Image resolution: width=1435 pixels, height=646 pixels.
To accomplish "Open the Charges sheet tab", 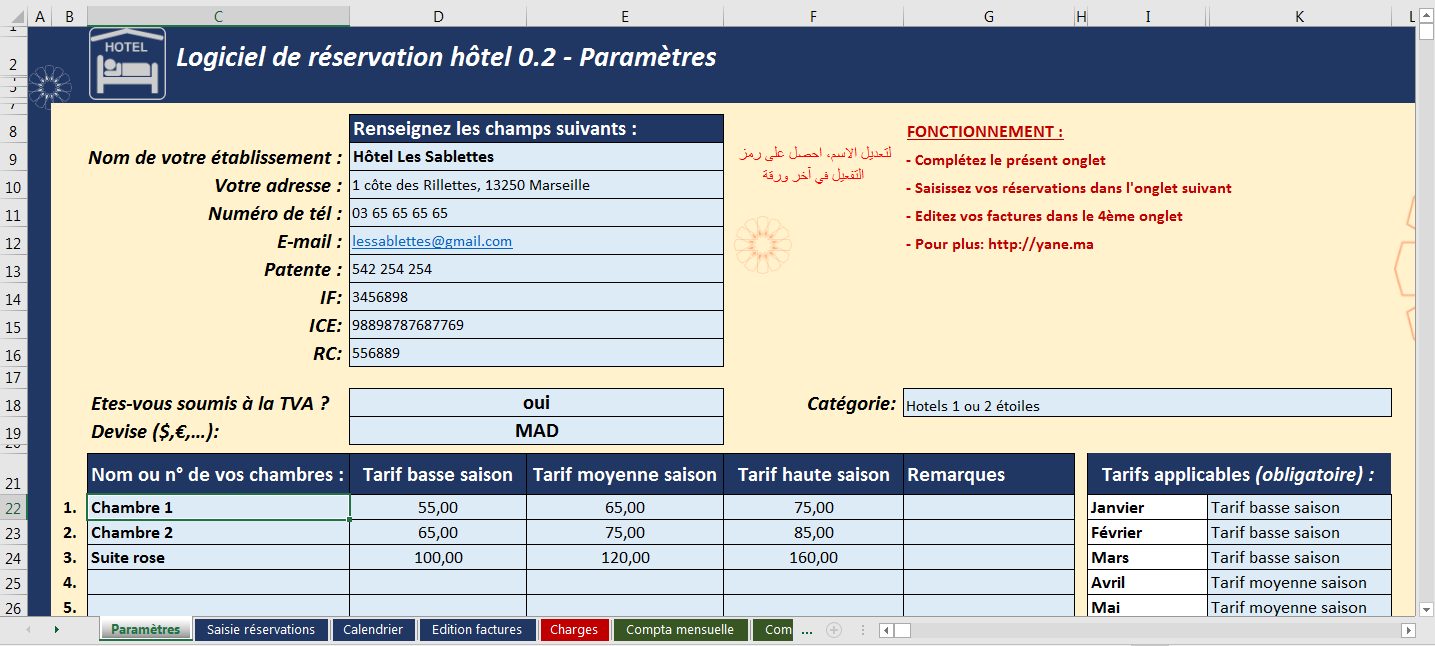I will [575, 630].
